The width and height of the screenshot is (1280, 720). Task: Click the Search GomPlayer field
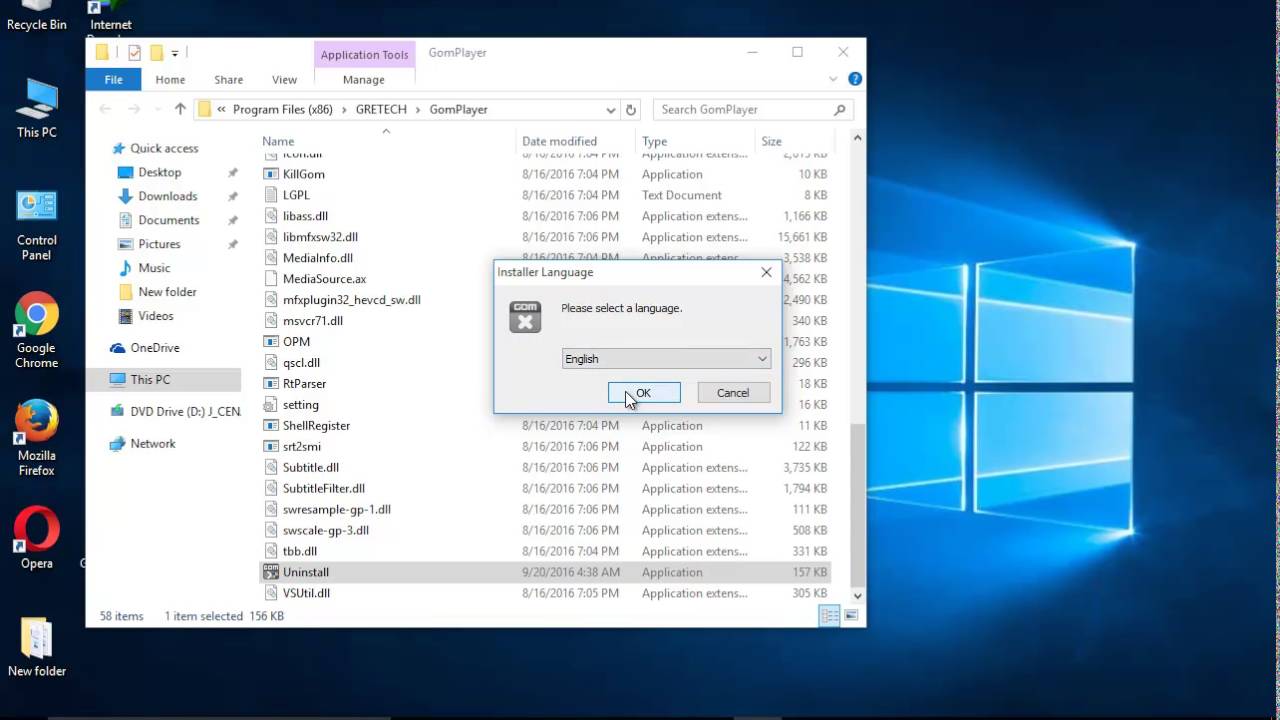(752, 110)
